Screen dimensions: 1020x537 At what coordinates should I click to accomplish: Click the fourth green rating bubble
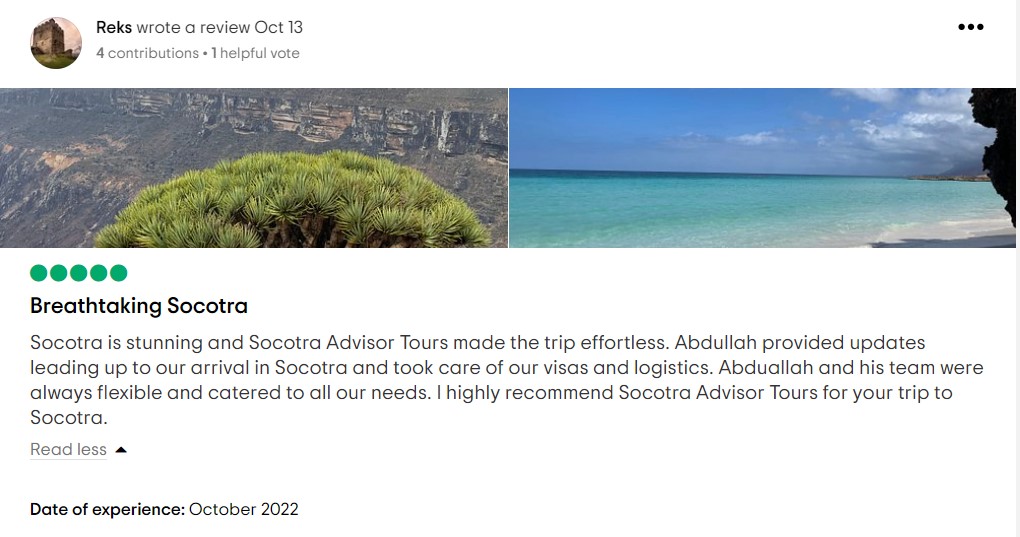click(x=99, y=273)
